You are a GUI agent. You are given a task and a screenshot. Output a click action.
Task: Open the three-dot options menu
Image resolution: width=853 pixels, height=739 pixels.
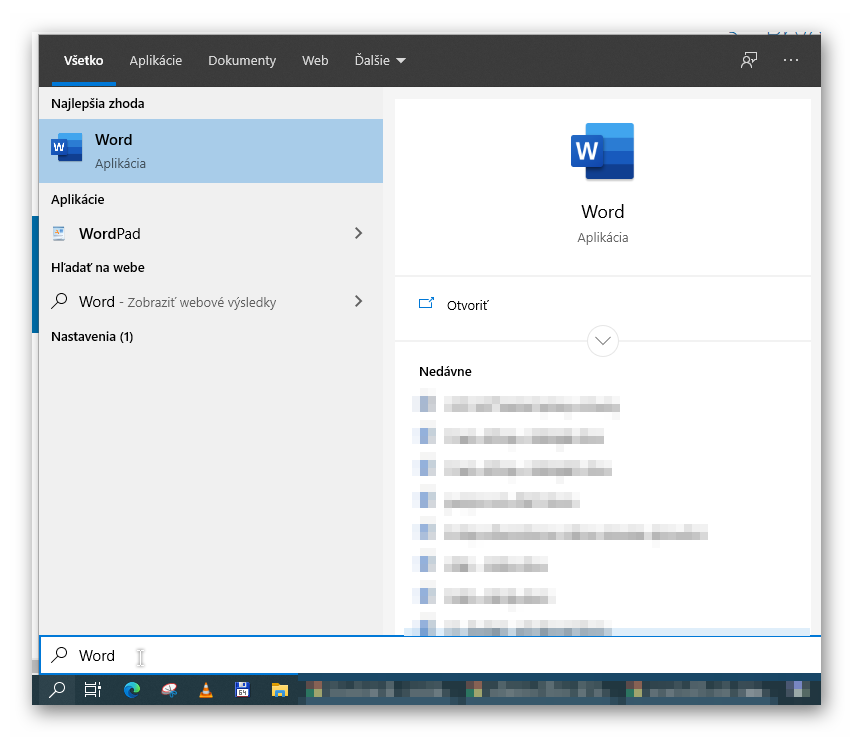[x=790, y=60]
